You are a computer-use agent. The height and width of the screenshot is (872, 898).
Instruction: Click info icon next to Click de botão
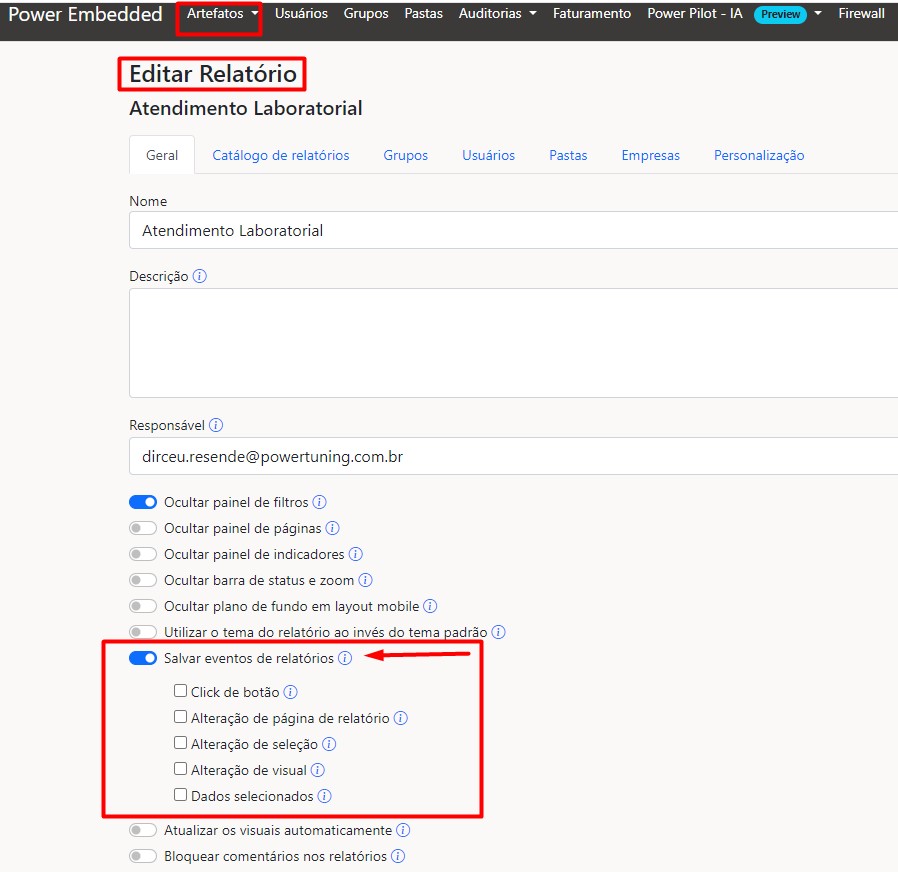tap(291, 692)
